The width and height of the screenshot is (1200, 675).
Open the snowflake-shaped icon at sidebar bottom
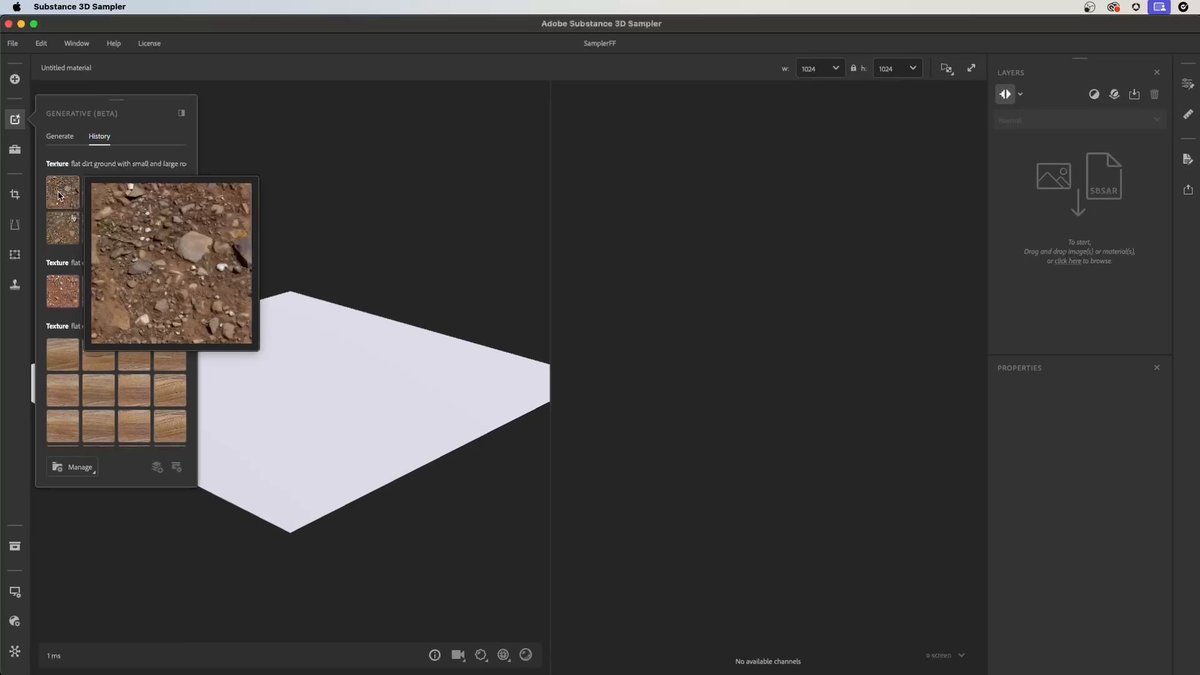tap(15, 651)
